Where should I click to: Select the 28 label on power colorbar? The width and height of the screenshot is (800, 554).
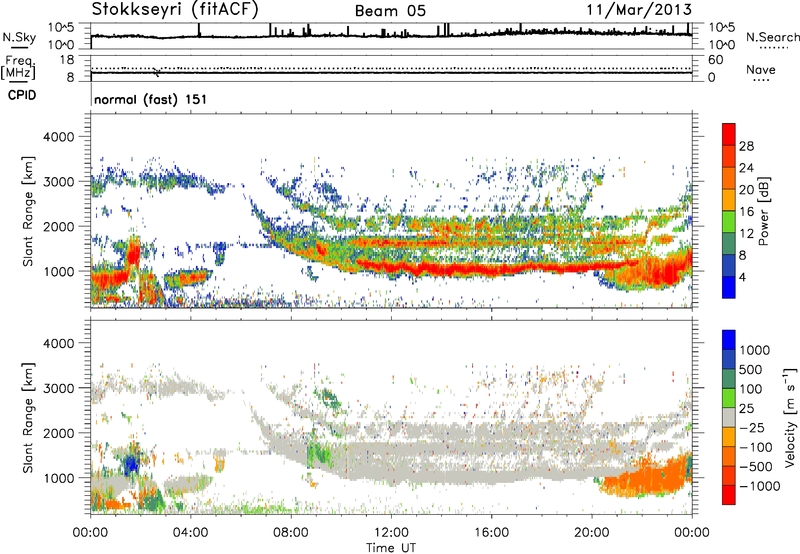[x=746, y=146]
